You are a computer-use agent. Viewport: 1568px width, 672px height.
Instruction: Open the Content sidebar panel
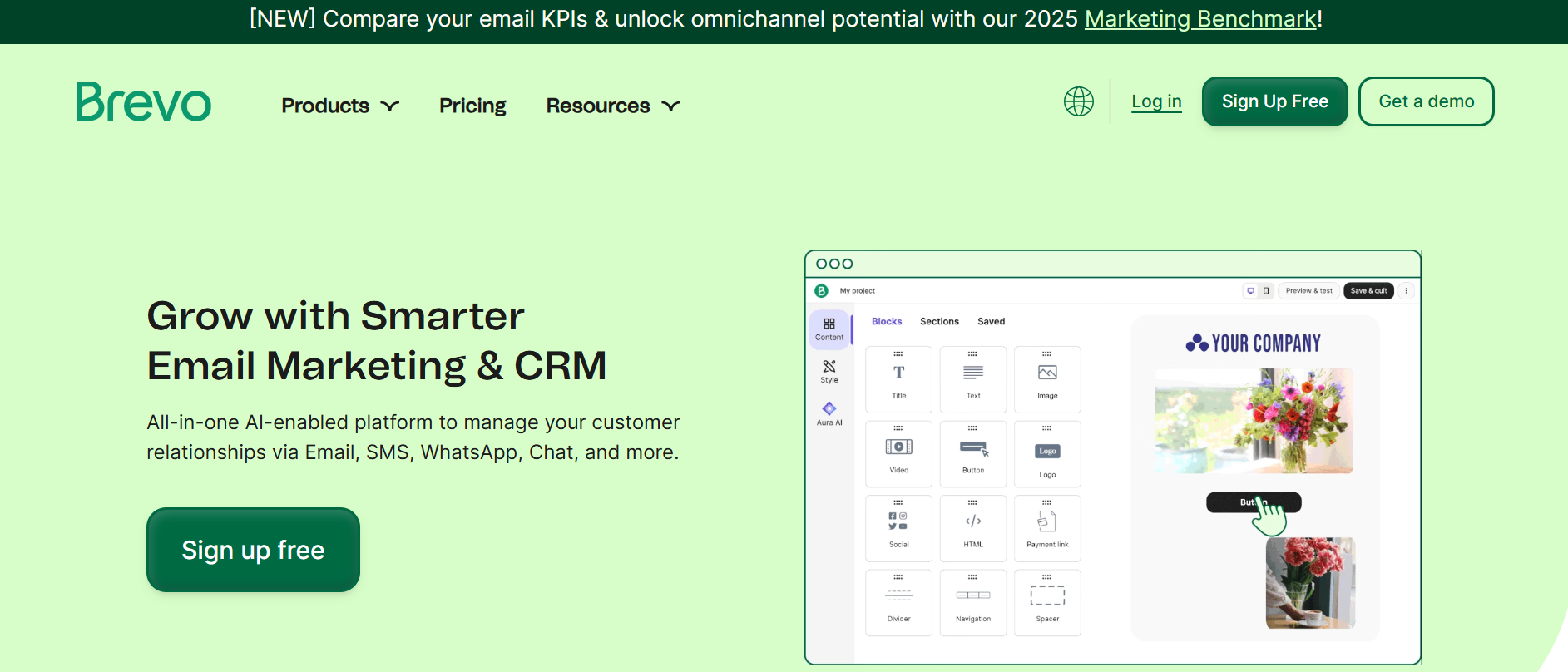829,329
